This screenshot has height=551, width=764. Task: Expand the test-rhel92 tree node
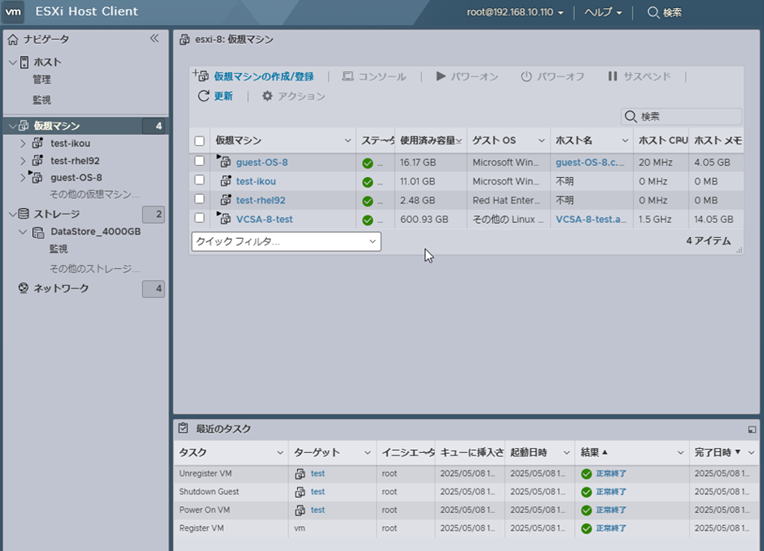pos(23,160)
